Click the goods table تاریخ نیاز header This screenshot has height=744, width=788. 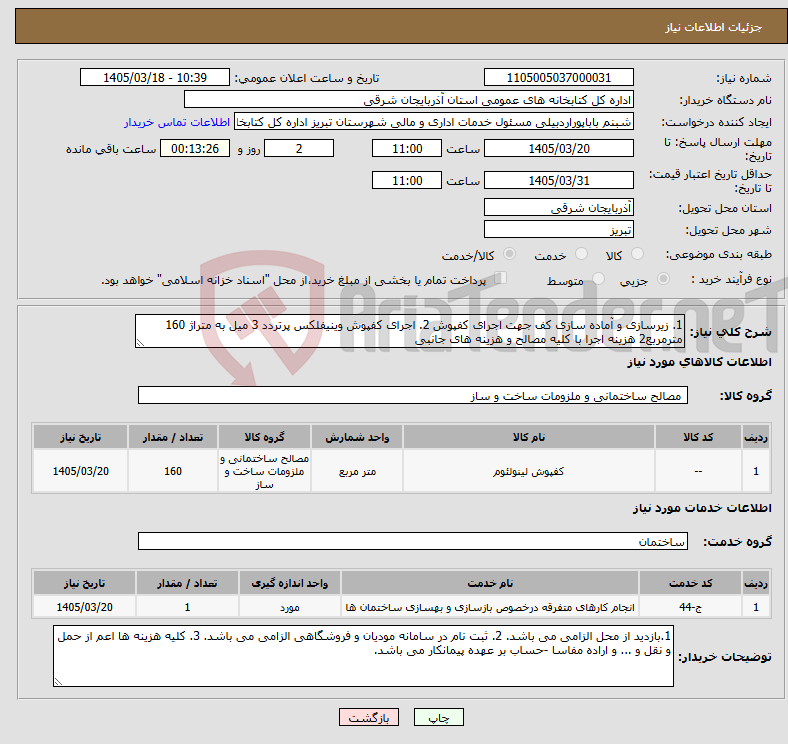pyautogui.click(x=80, y=437)
